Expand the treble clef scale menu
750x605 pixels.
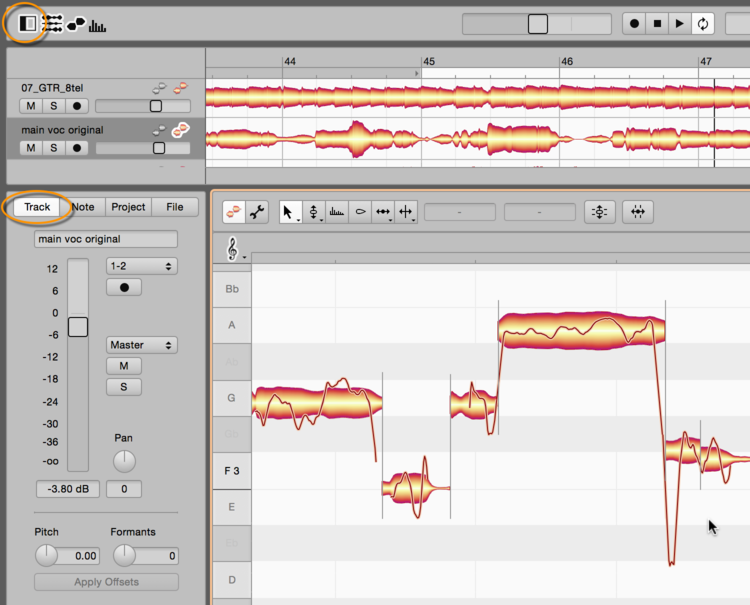tap(236, 250)
